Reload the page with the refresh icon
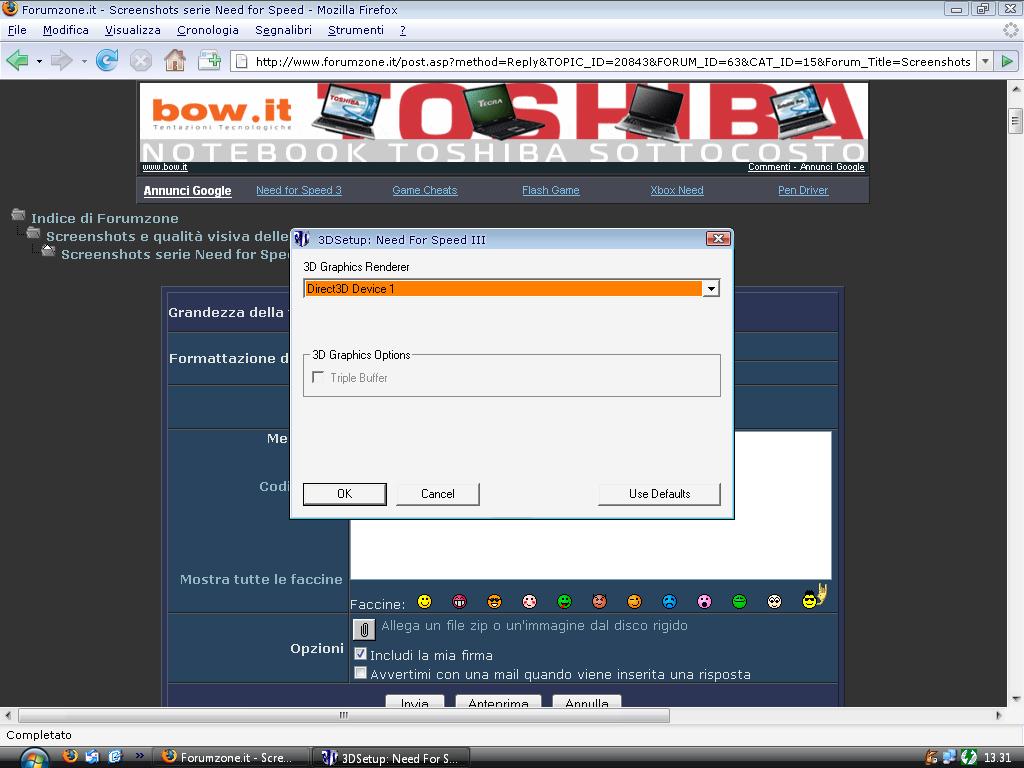Viewport: 1024px width, 768px height. point(107,61)
